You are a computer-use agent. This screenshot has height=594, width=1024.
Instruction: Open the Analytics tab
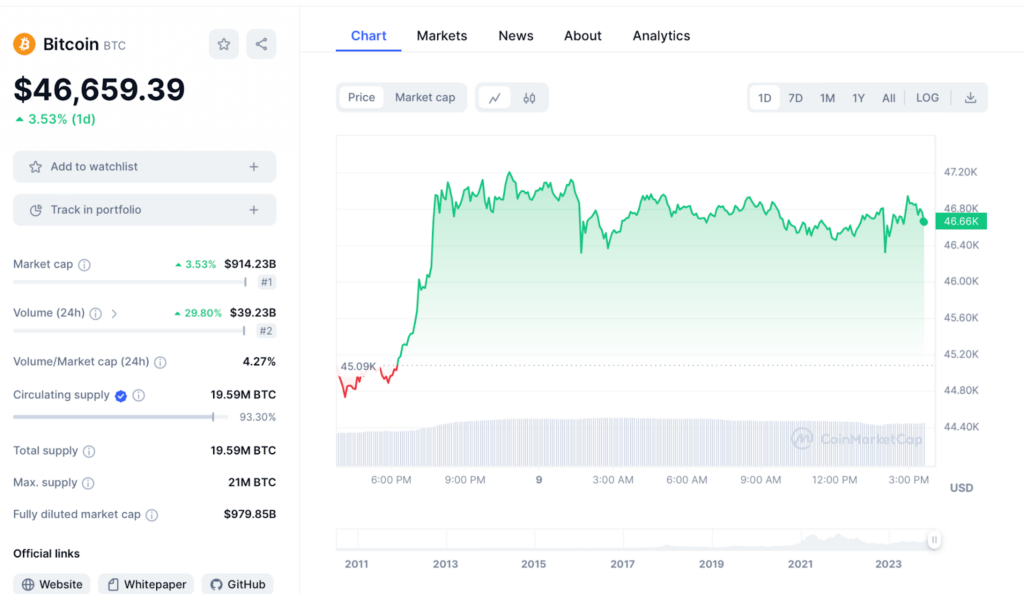click(x=661, y=36)
